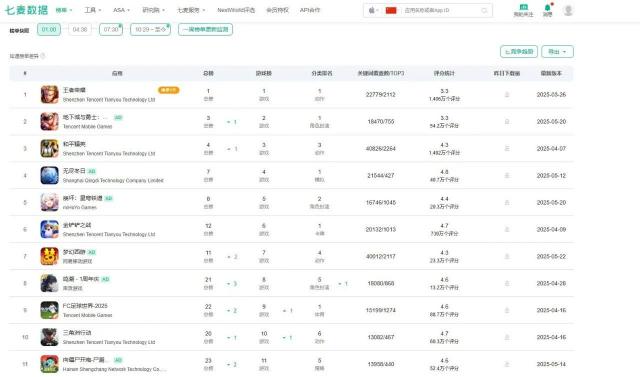Open the notification bell icon
This screenshot has width=640, height=377.
548,7
